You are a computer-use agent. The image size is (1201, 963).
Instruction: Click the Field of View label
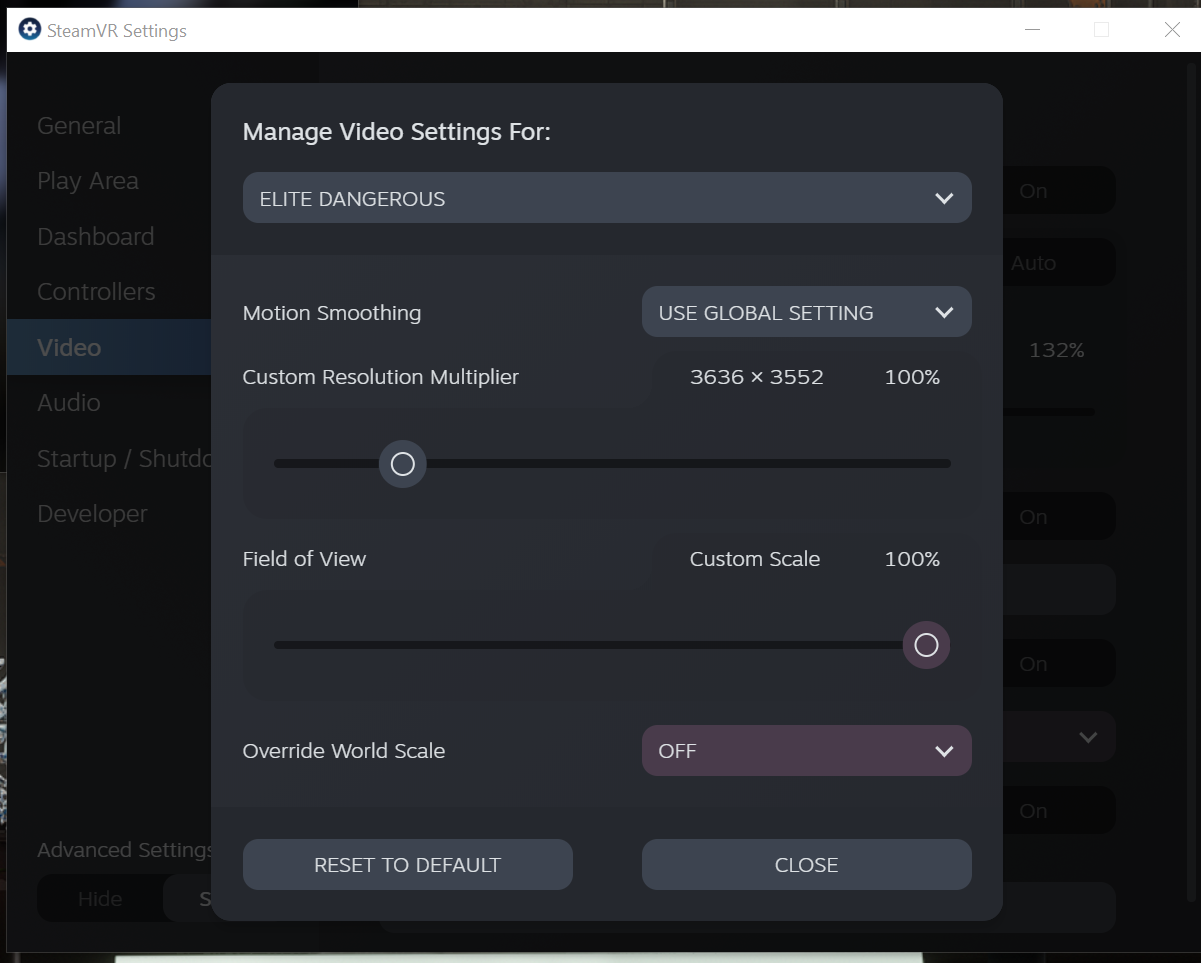304,559
